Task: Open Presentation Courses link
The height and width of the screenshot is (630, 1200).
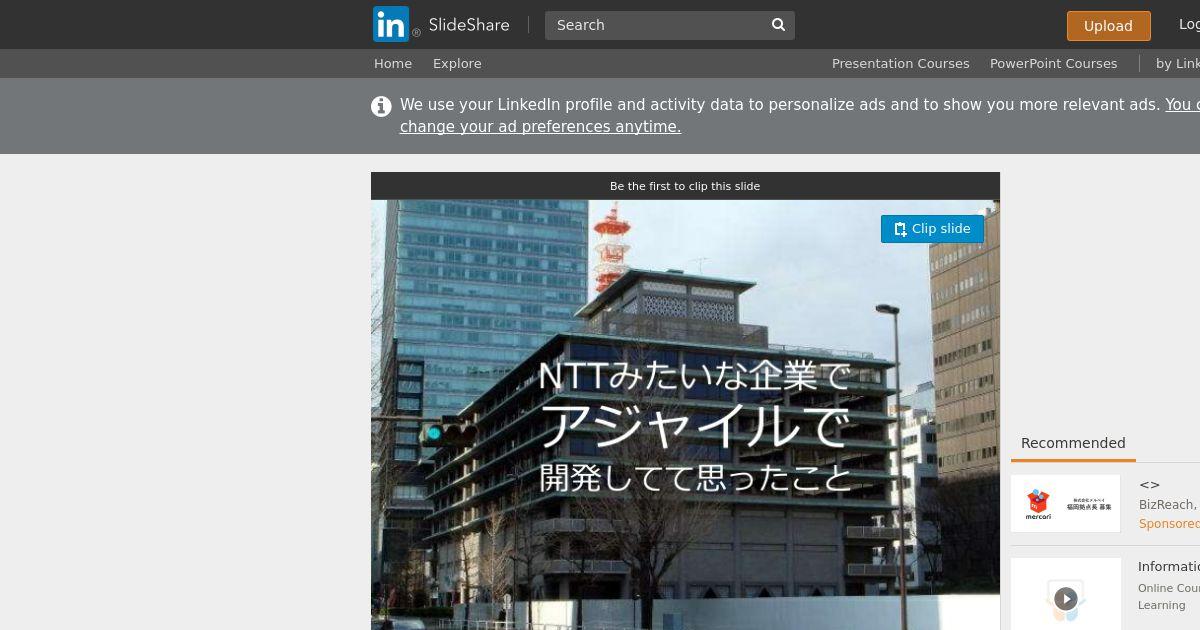Action: 901,63
